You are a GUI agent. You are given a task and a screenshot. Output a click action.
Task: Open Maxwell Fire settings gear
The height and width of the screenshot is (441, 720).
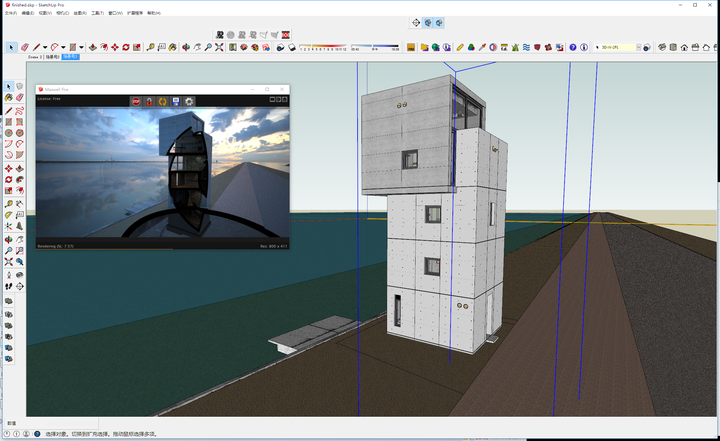pos(189,101)
